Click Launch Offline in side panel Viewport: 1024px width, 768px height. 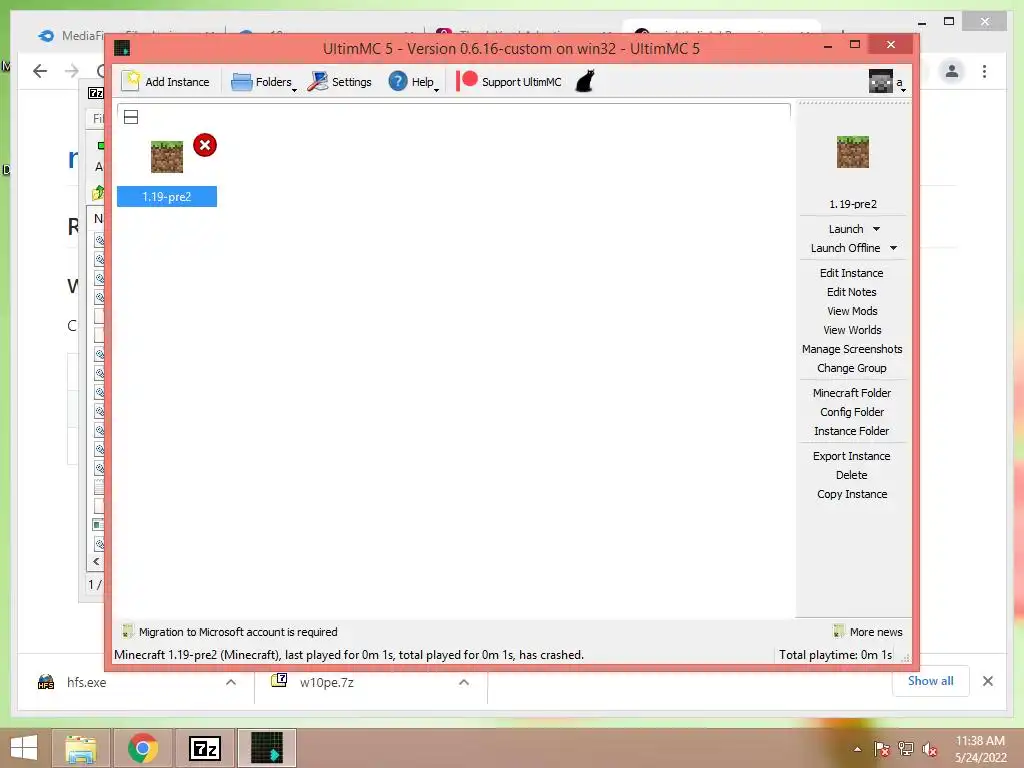click(845, 248)
